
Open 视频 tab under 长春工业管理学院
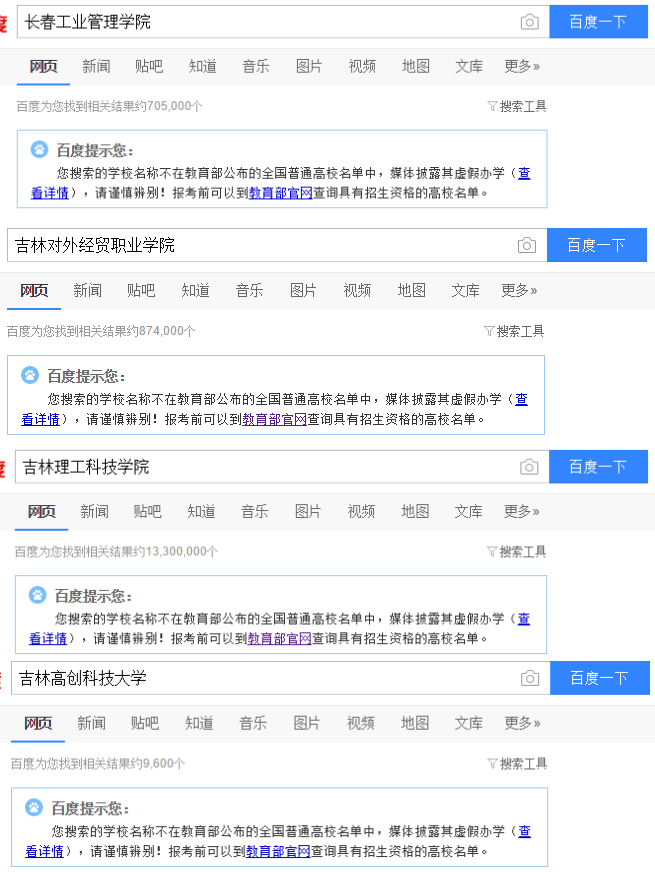click(362, 67)
